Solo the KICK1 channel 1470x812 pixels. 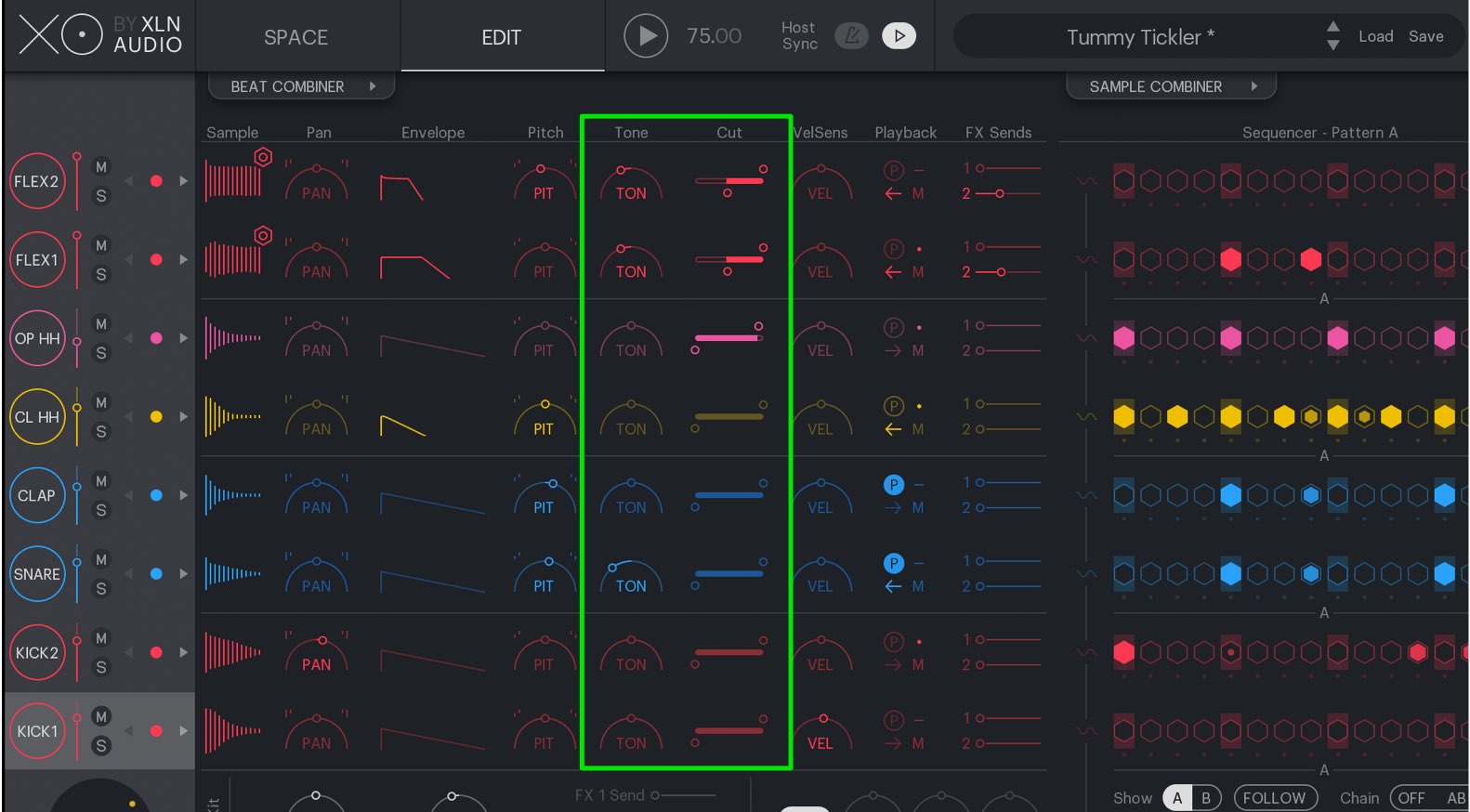tap(101, 745)
